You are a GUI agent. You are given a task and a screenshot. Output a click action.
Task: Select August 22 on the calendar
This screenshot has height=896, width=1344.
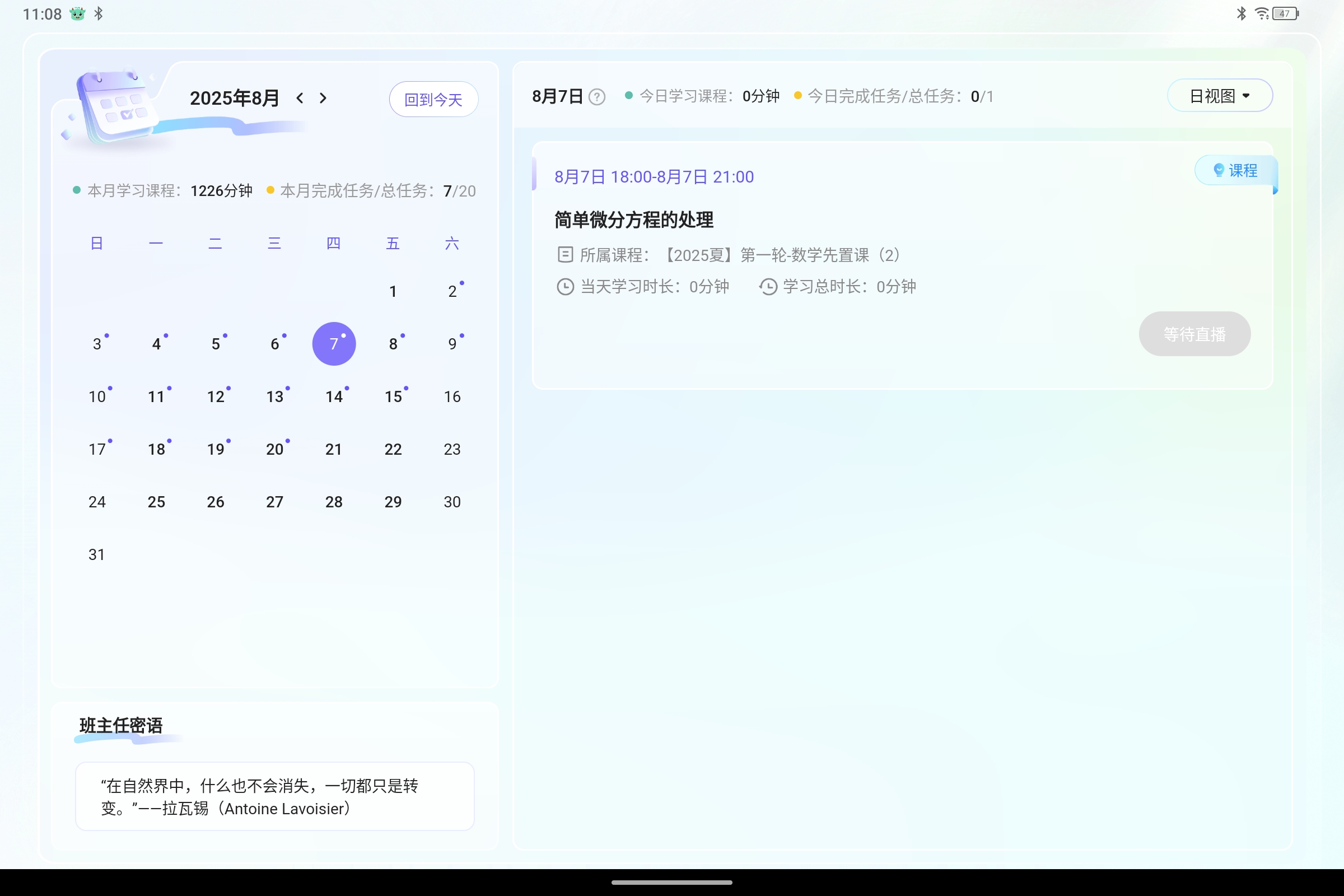click(x=393, y=449)
